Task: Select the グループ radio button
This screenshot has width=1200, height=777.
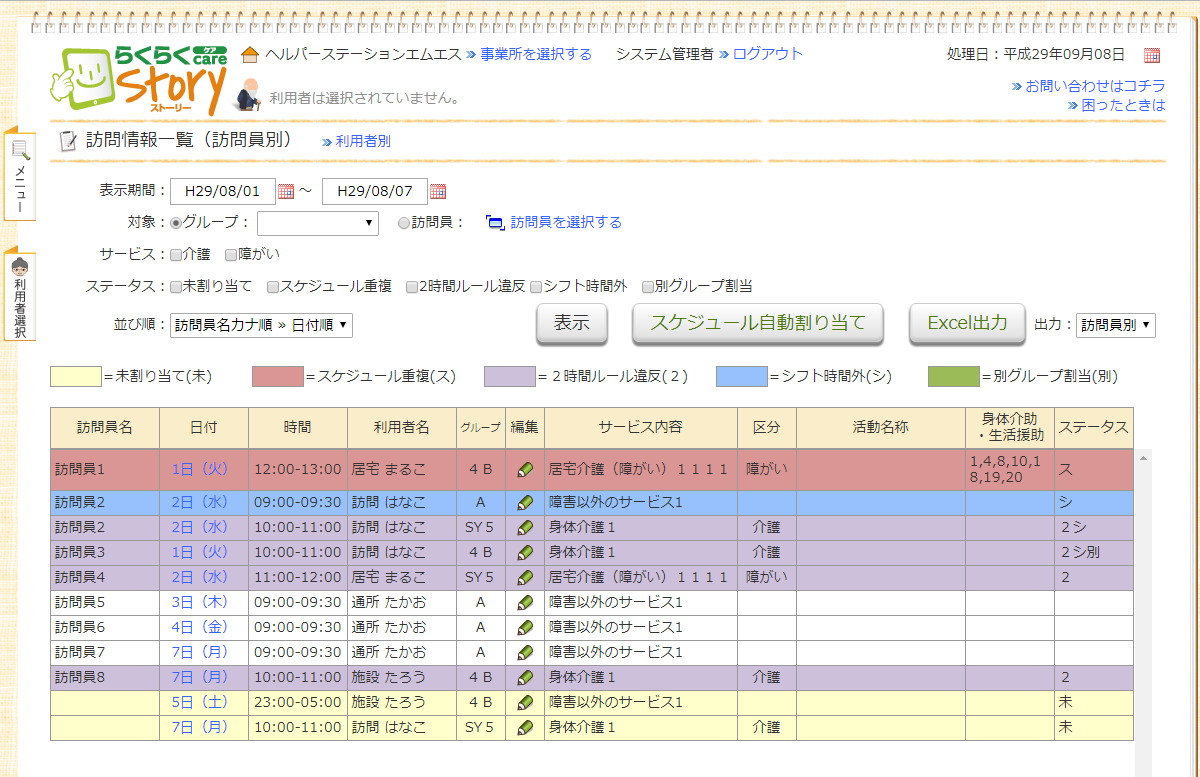Action: pos(176,223)
